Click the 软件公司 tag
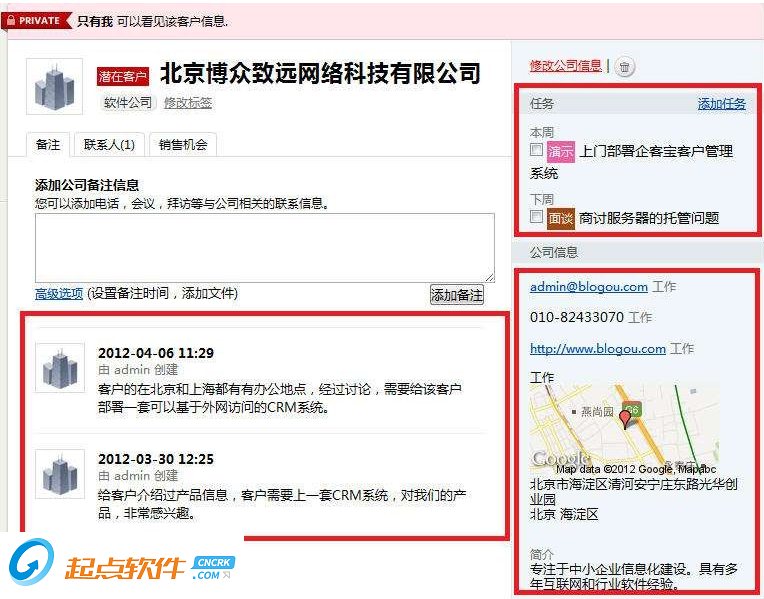764x599 pixels. (x=128, y=103)
